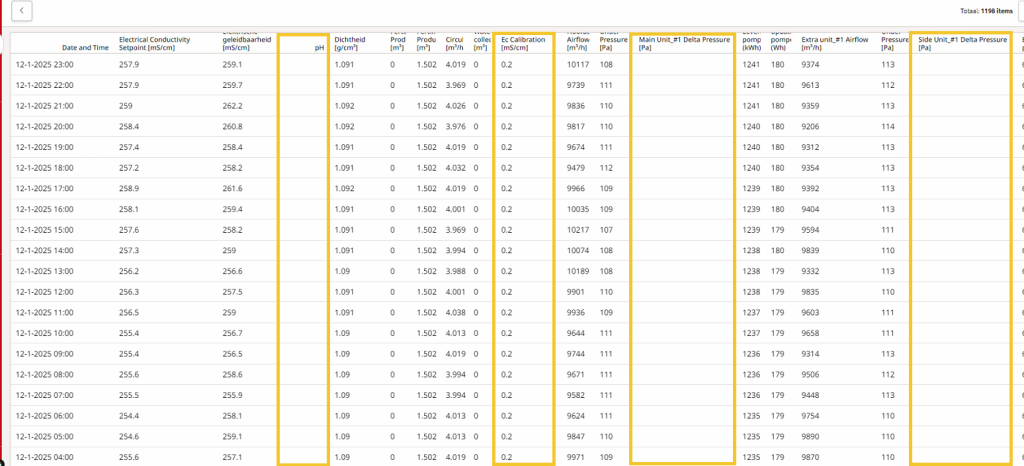Click conductivity value 258.6 in the 08:00 row
1024x466 pixels.
pyautogui.click(x=232, y=375)
